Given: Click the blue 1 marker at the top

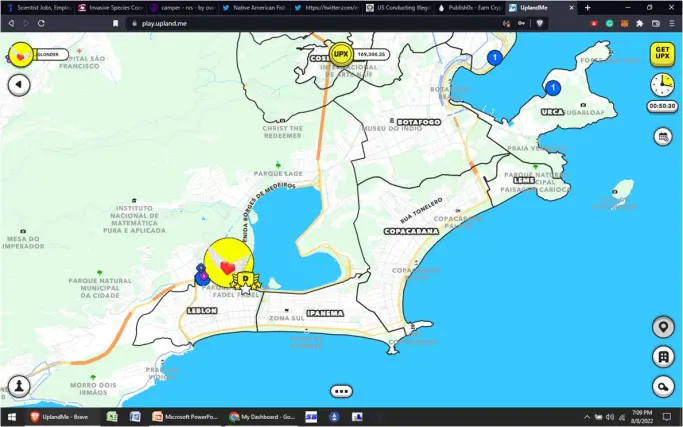Looking at the screenshot, I should 494,57.
